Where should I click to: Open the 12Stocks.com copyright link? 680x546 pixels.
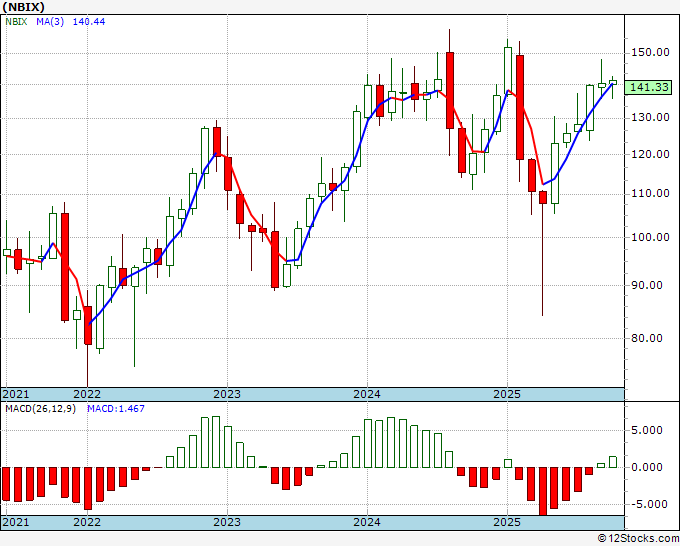click(x=638, y=539)
